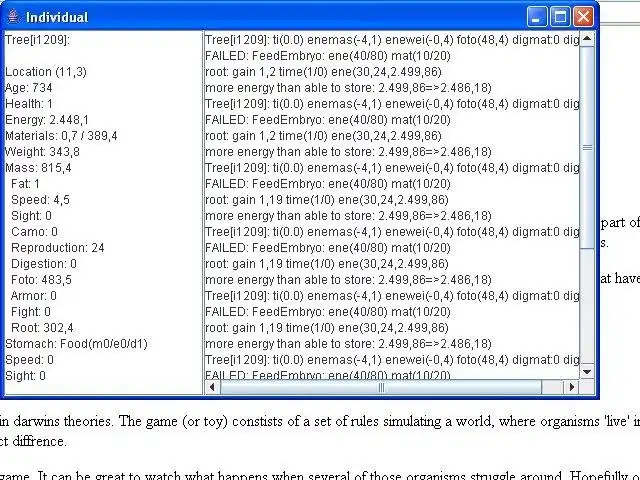Click the 'Materials: 0,7 / 389,4' line

(61, 136)
